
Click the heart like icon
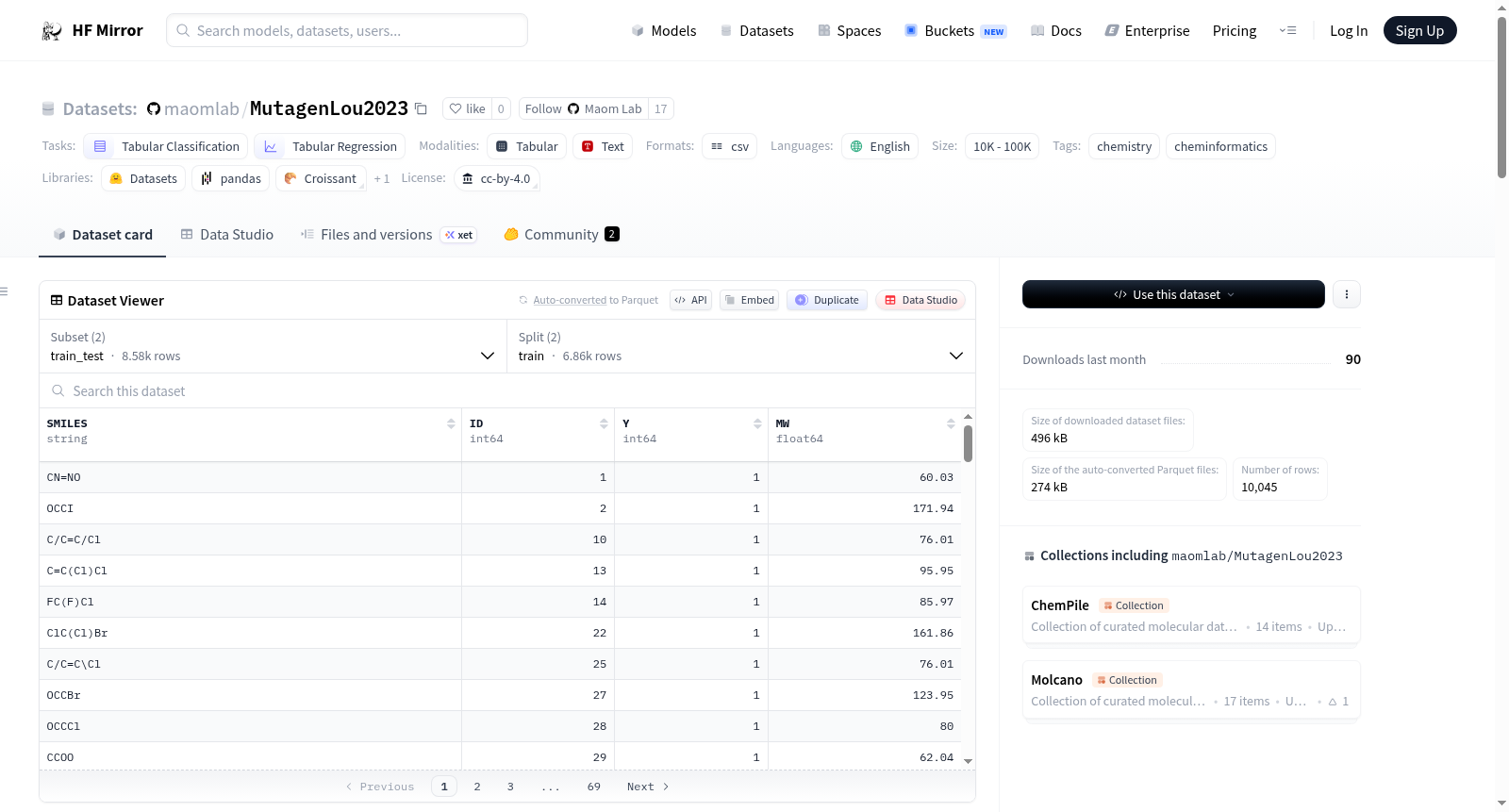click(456, 109)
